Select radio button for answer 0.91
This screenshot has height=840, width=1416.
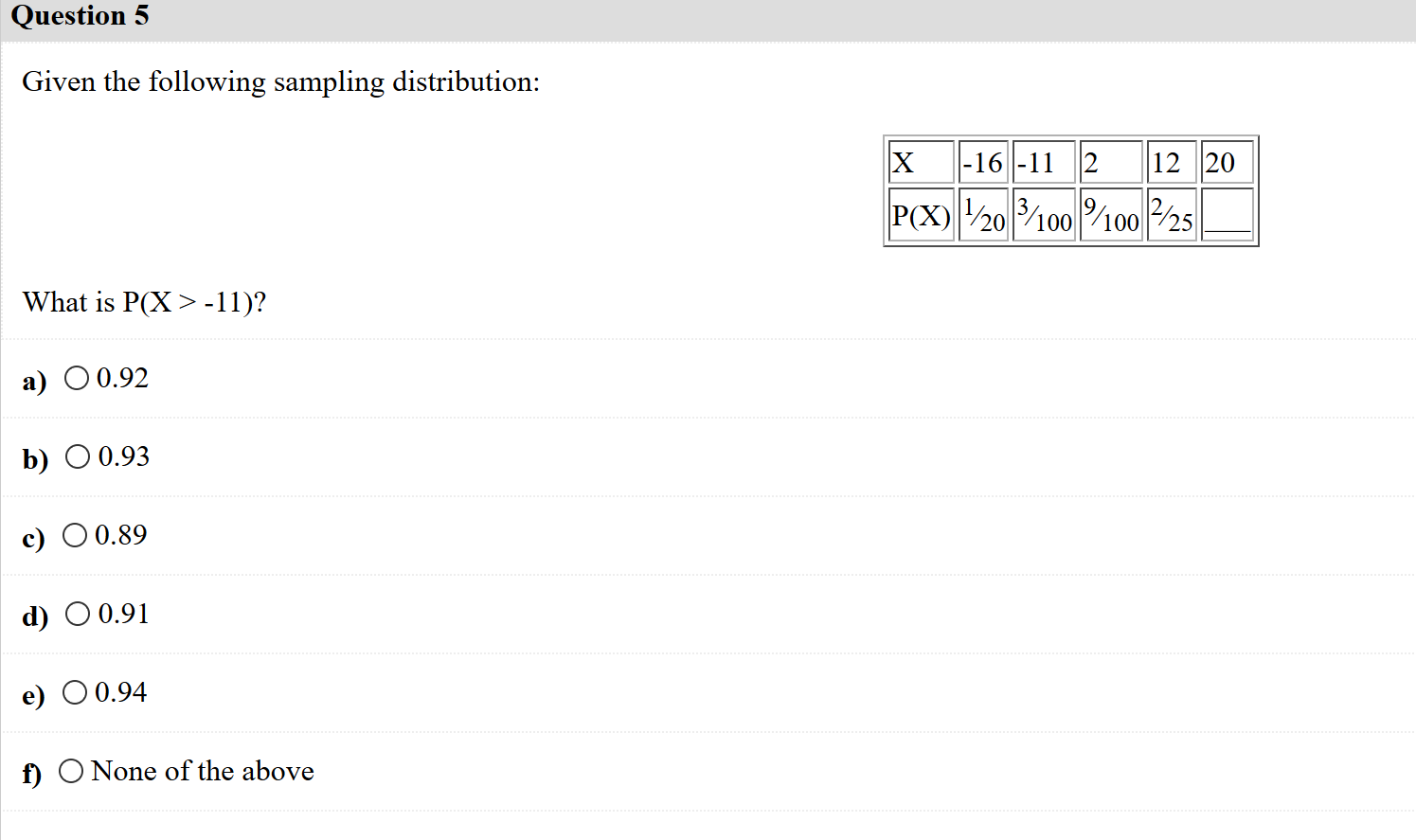coord(77,614)
